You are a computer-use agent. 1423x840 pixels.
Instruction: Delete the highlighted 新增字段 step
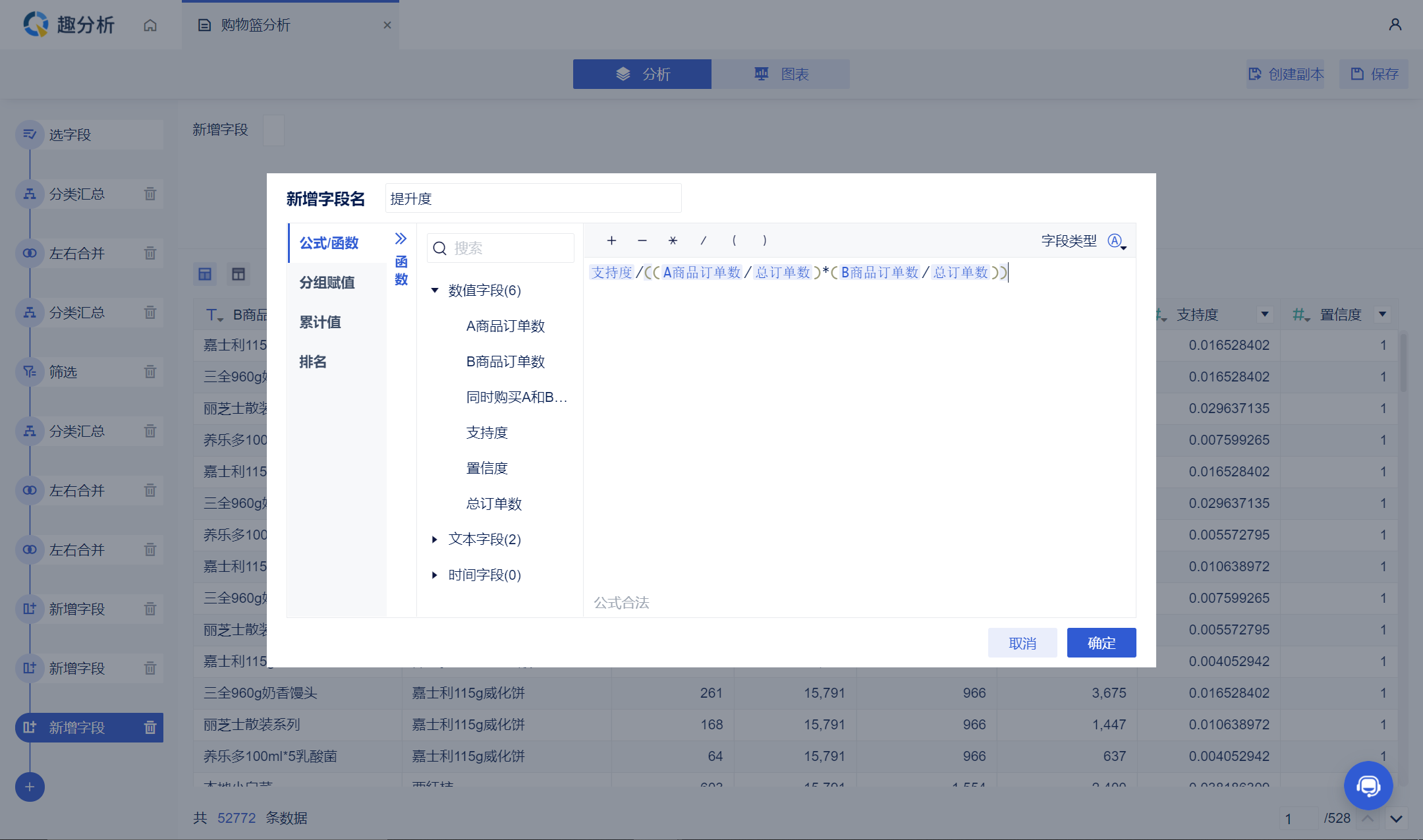[150, 727]
